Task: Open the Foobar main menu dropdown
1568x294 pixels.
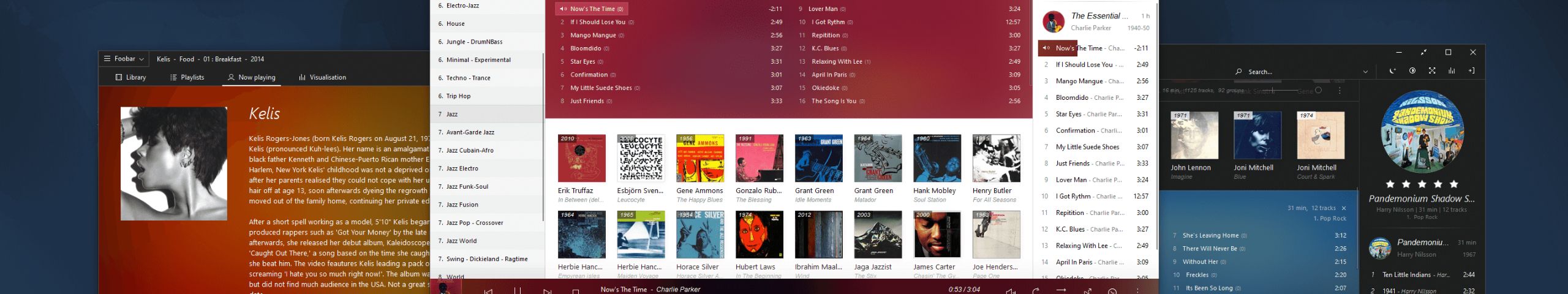Action: coord(124,59)
